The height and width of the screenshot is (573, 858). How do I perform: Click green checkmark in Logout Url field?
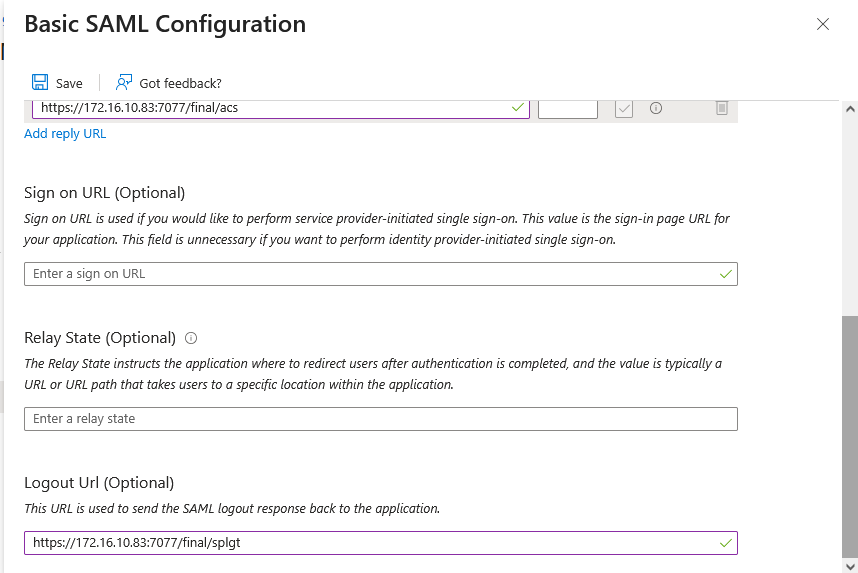(x=725, y=543)
